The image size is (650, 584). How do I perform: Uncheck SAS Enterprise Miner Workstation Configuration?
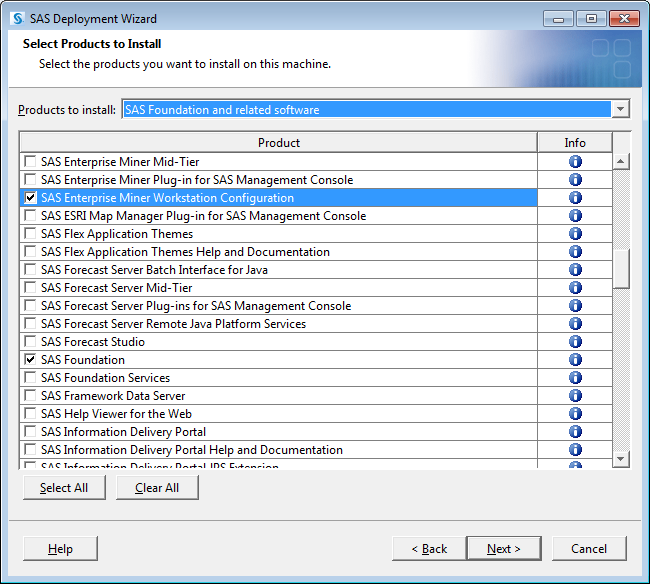(x=30, y=197)
